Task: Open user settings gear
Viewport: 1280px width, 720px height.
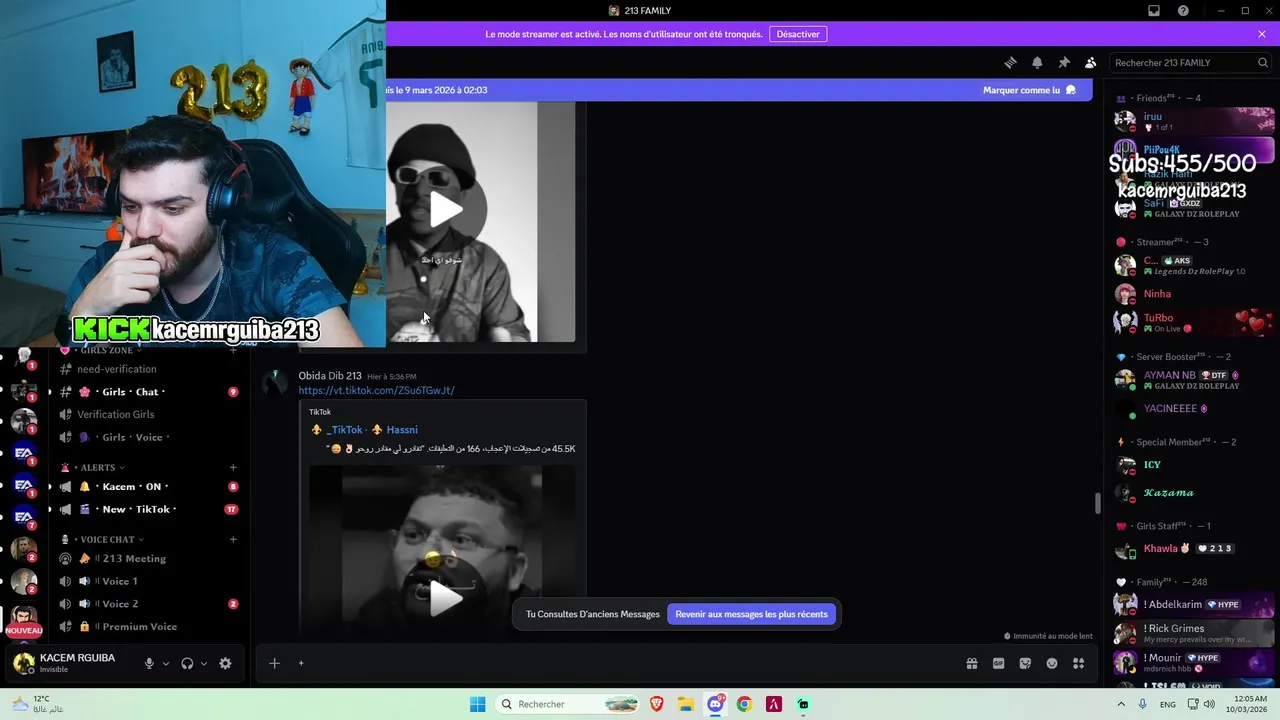Action: pyautogui.click(x=225, y=663)
